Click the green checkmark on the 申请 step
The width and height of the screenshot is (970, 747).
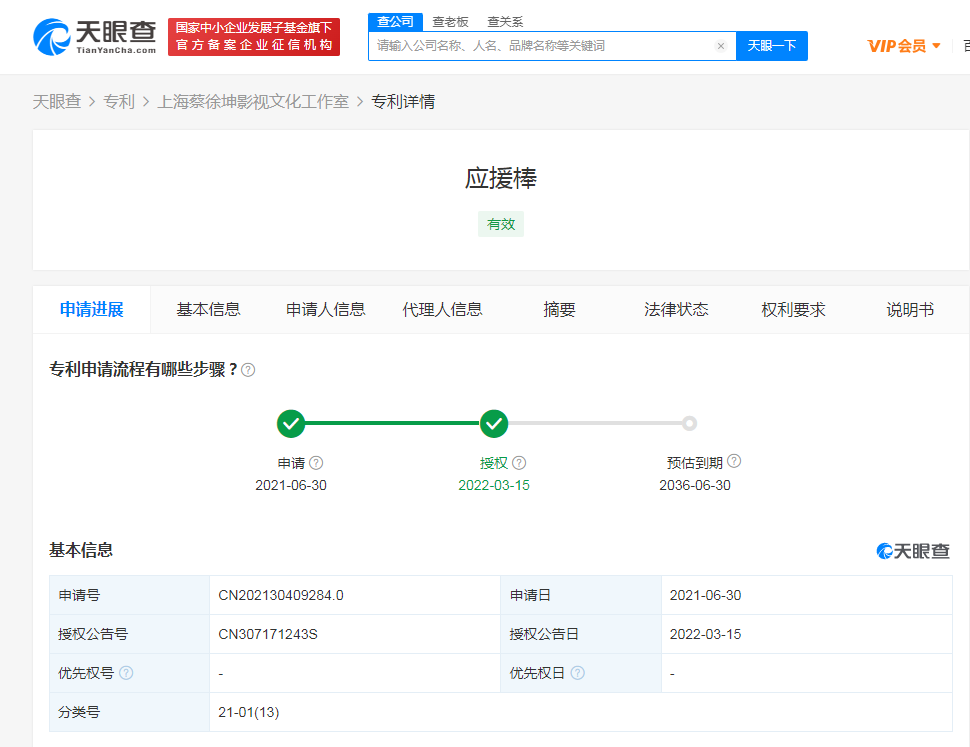291,424
